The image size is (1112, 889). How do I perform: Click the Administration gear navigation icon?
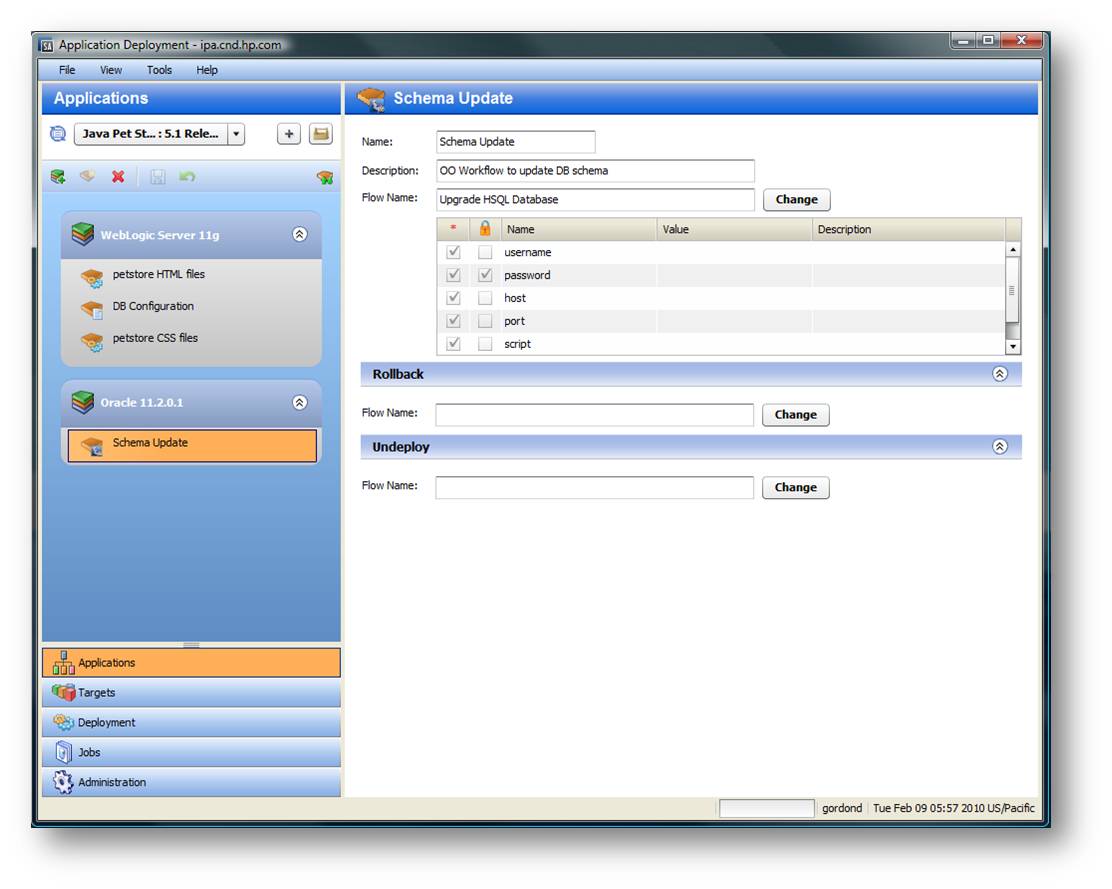click(63, 782)
